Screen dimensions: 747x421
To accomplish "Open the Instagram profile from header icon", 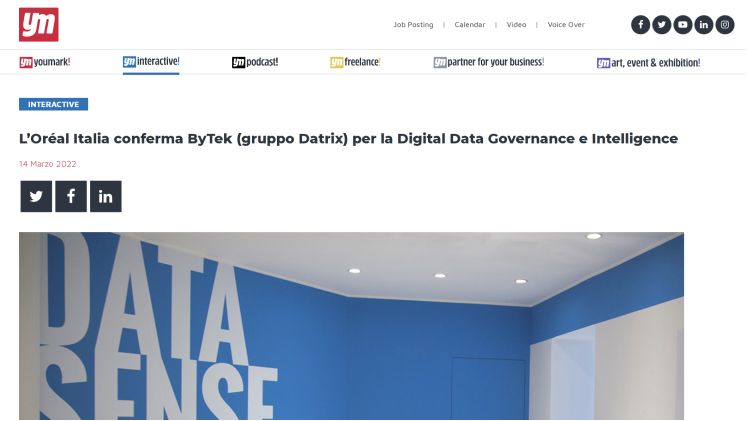I will pos(725,25).
